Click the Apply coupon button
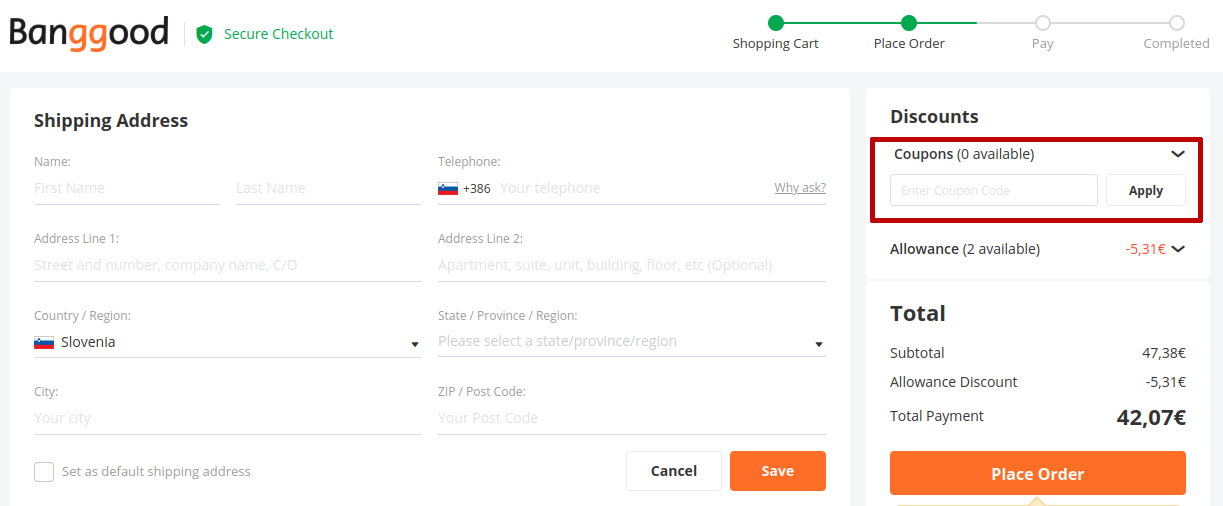 1146,190
